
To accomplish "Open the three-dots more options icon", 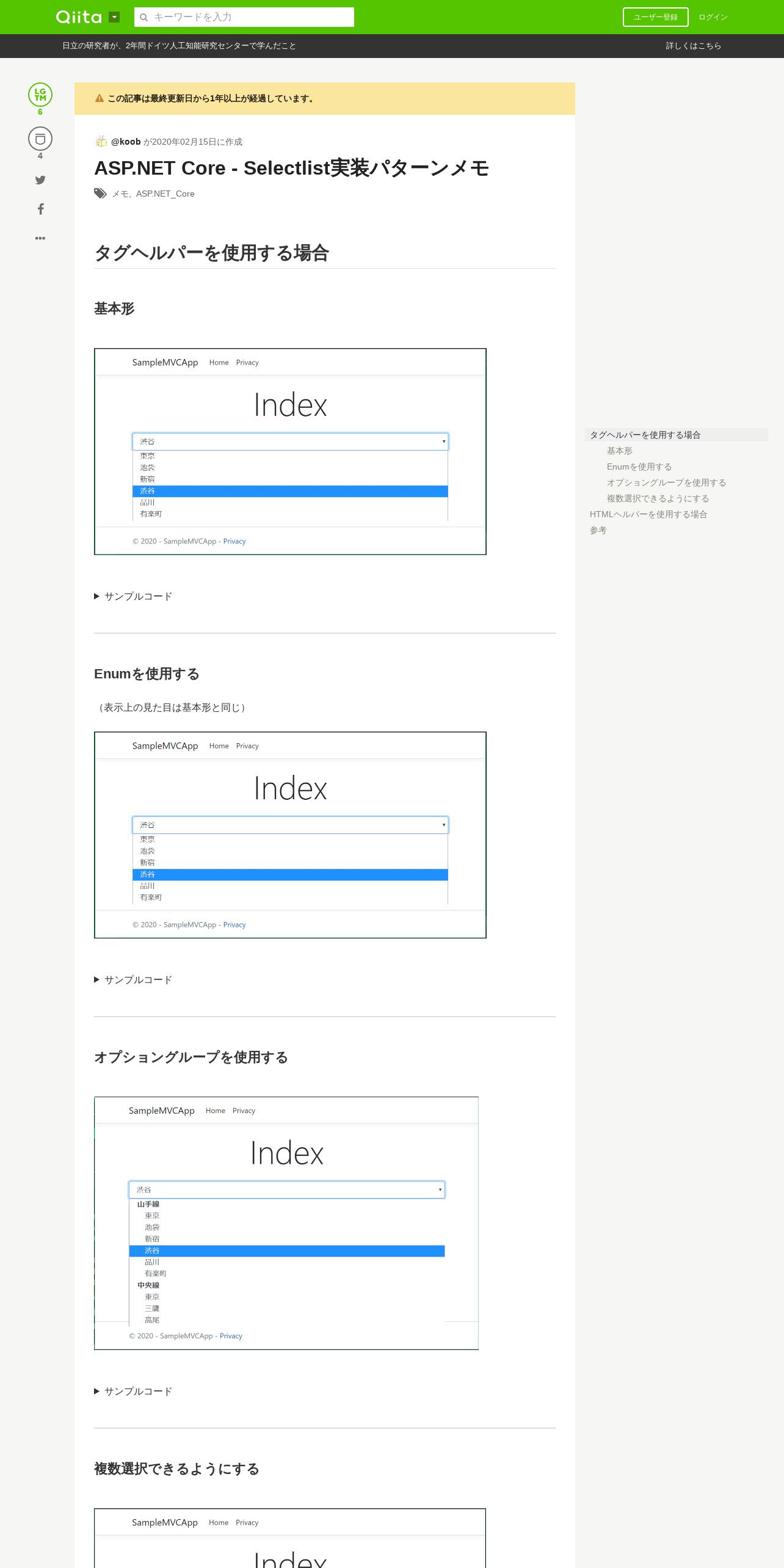I will [40, 238].
